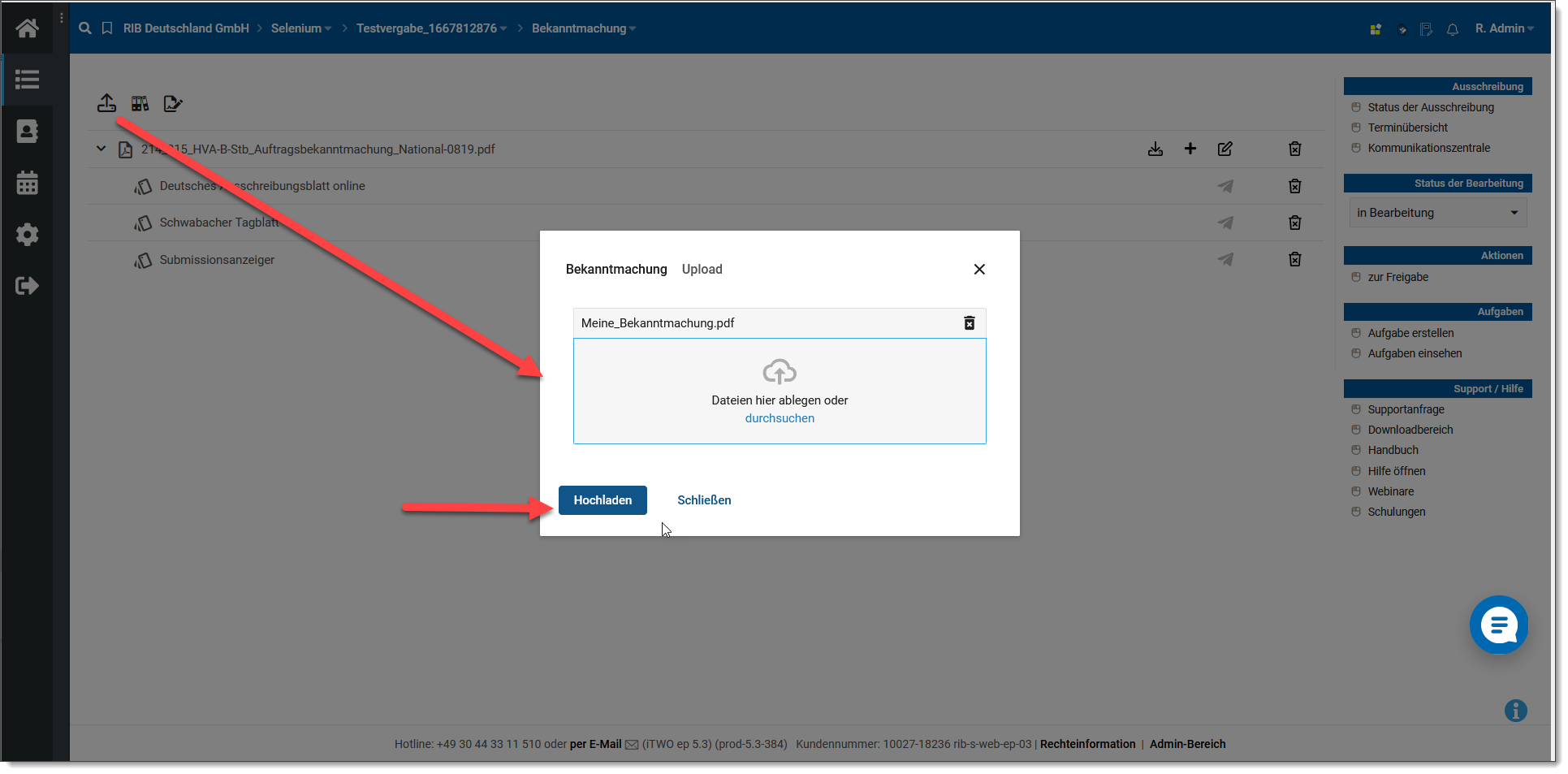Click the search magnifier icon
This screenshot has height=774, width=1568.
[x=84, y=28]
